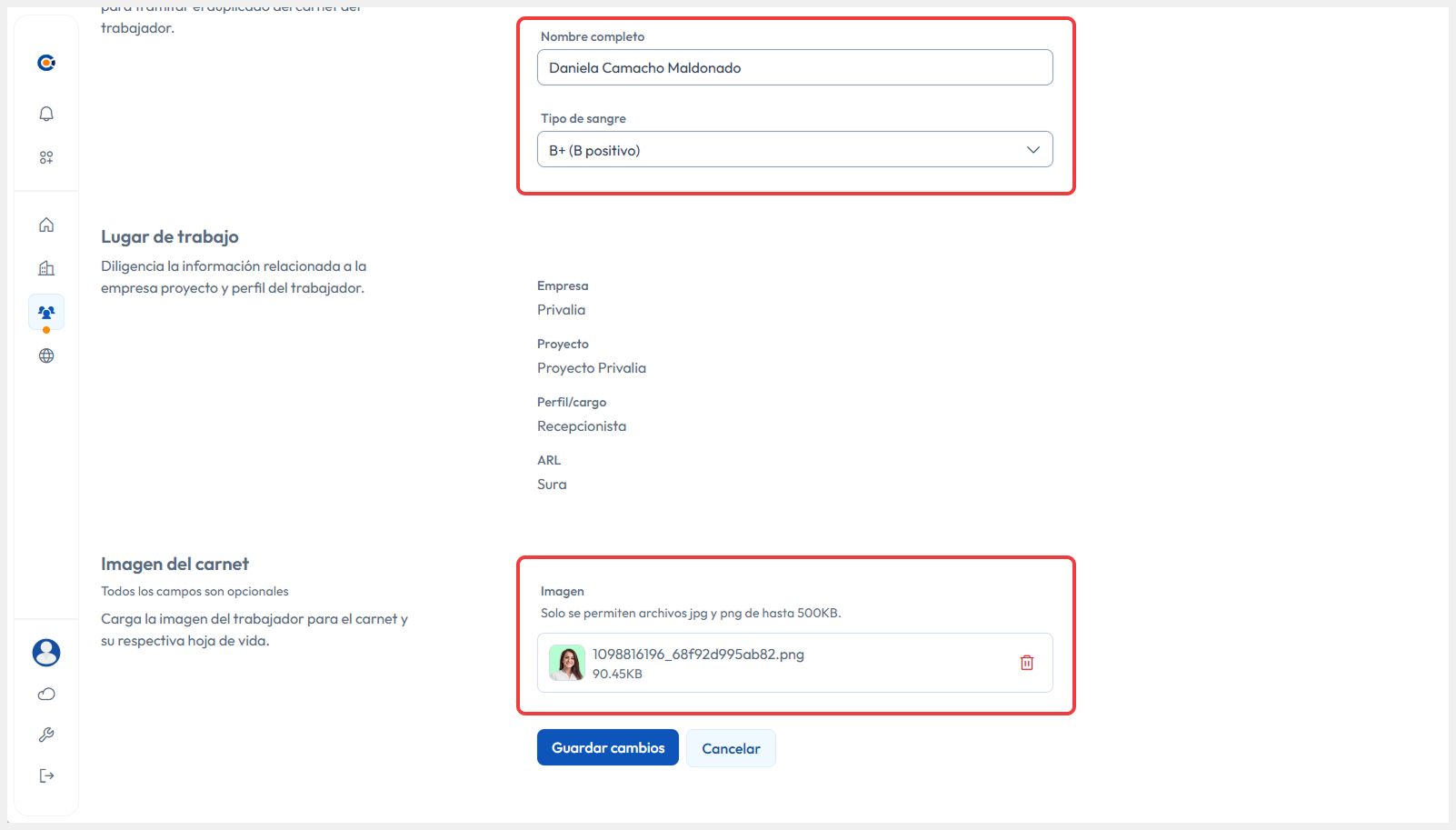Click the Nombre completo text field
The image size is (1456, 830).
(x=794, y=68)
